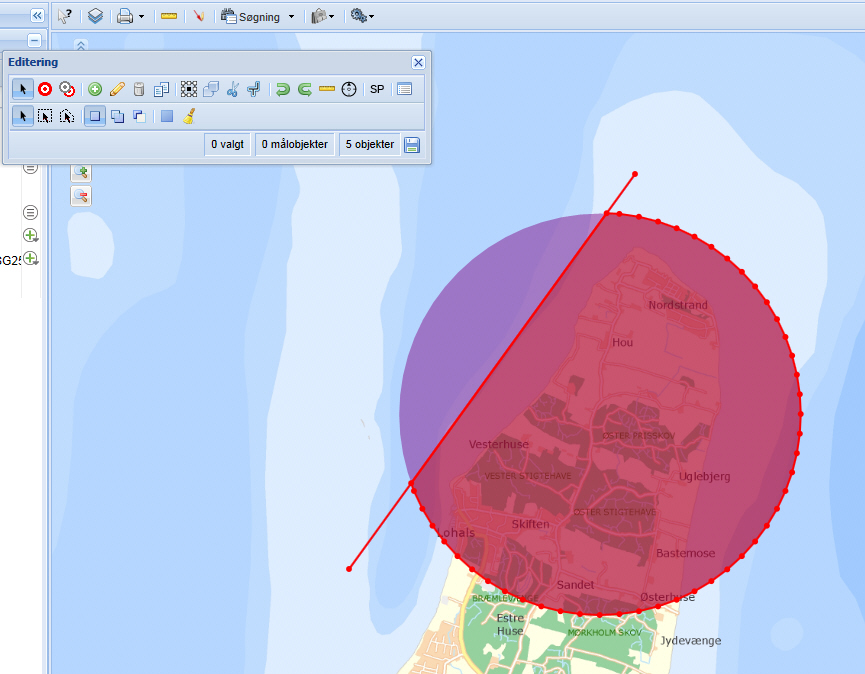Click the compass crosshair icon
The image size is (865, 674).
349,89
